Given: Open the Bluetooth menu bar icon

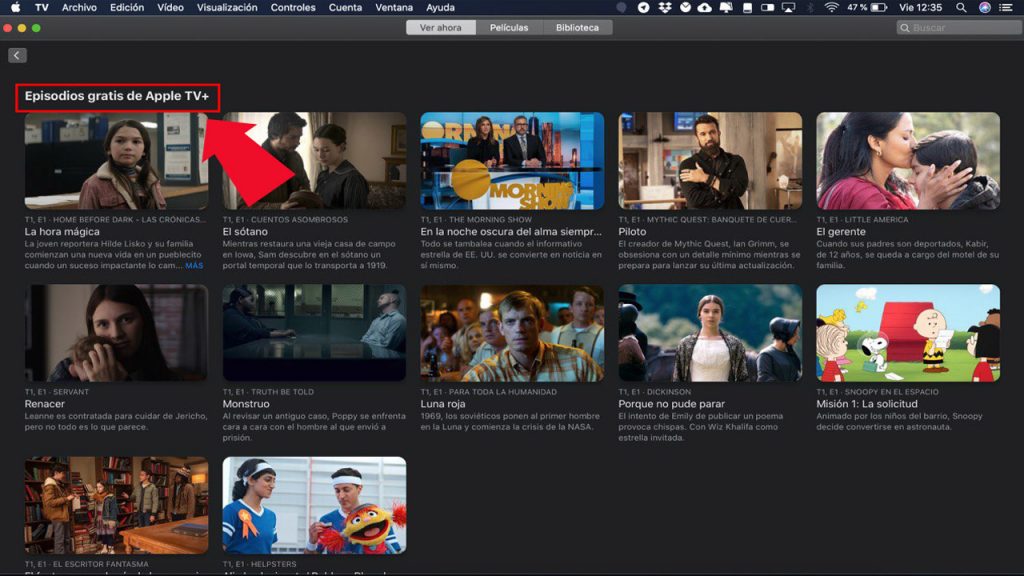Looking at the screenshot, I should pyautogui.click(x=810, y=8).
